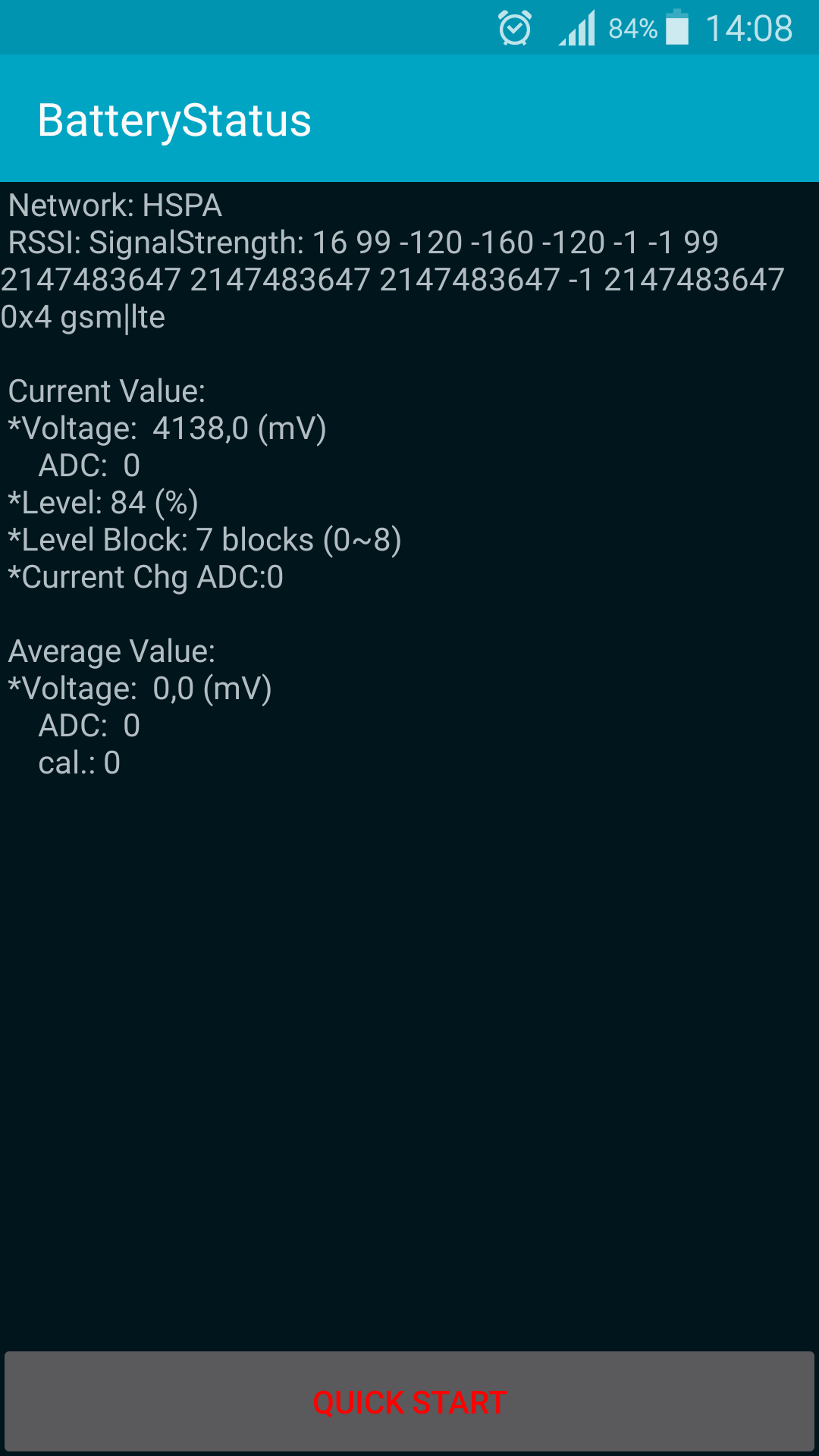Tap the 0x4 gsm|lte text
Screen dimensions: 819x1456
[83, 317]
